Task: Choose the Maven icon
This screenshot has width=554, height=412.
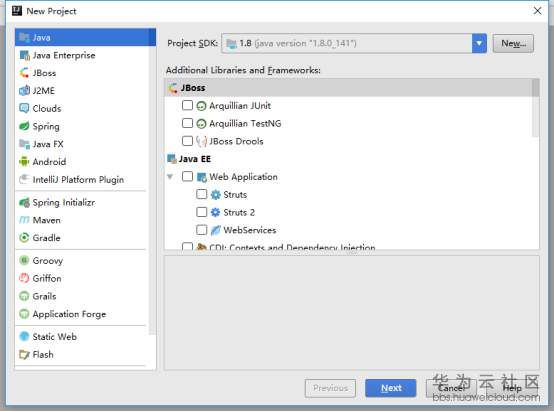Action: click(x=24, y=220)
